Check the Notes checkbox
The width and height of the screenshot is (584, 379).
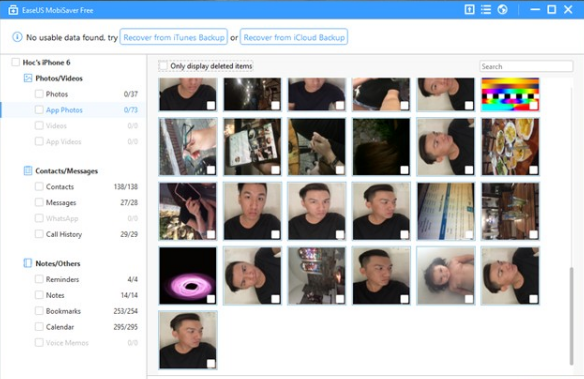click(x=39, y=295)
